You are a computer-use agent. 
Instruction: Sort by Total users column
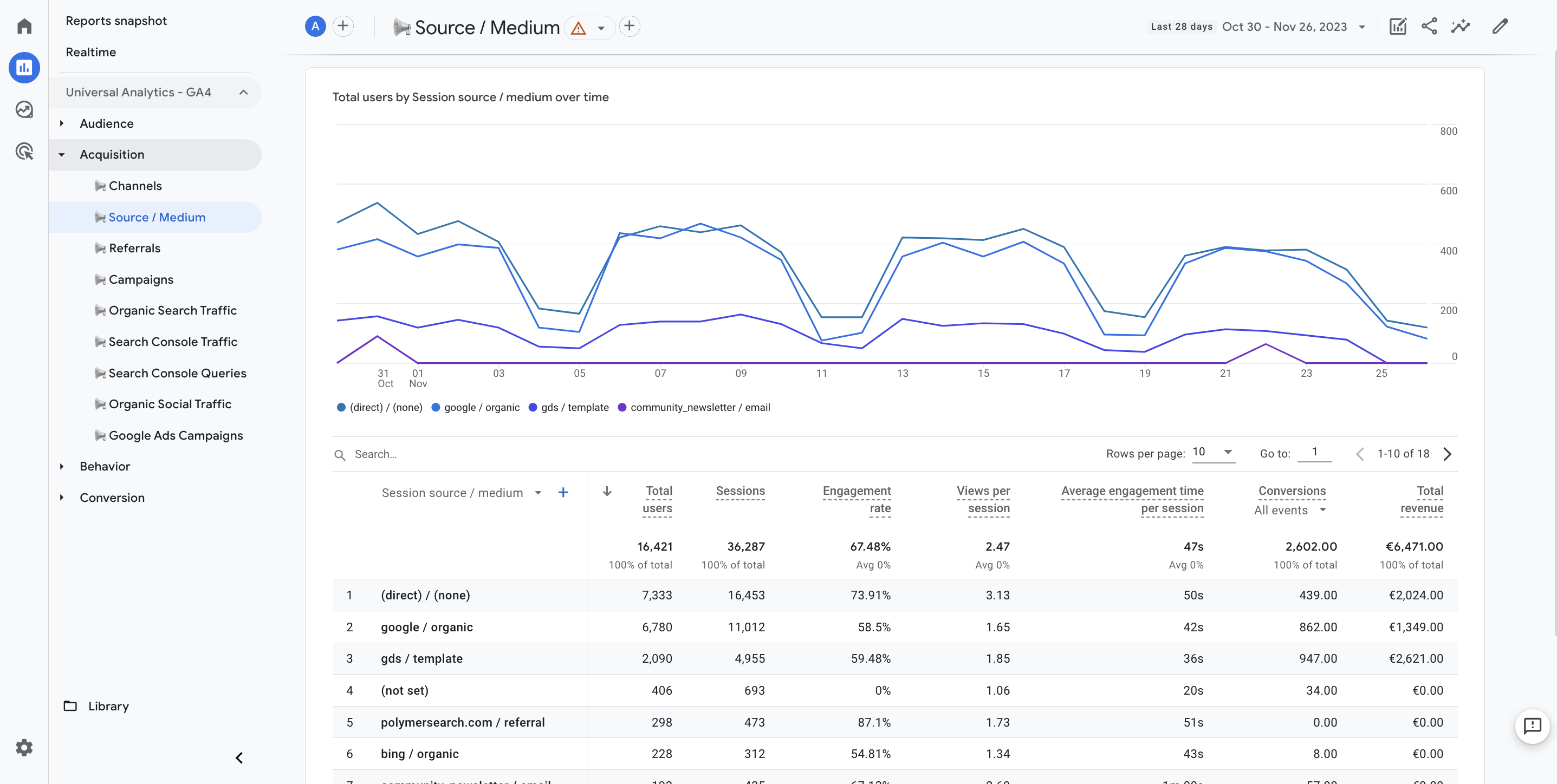658,500
